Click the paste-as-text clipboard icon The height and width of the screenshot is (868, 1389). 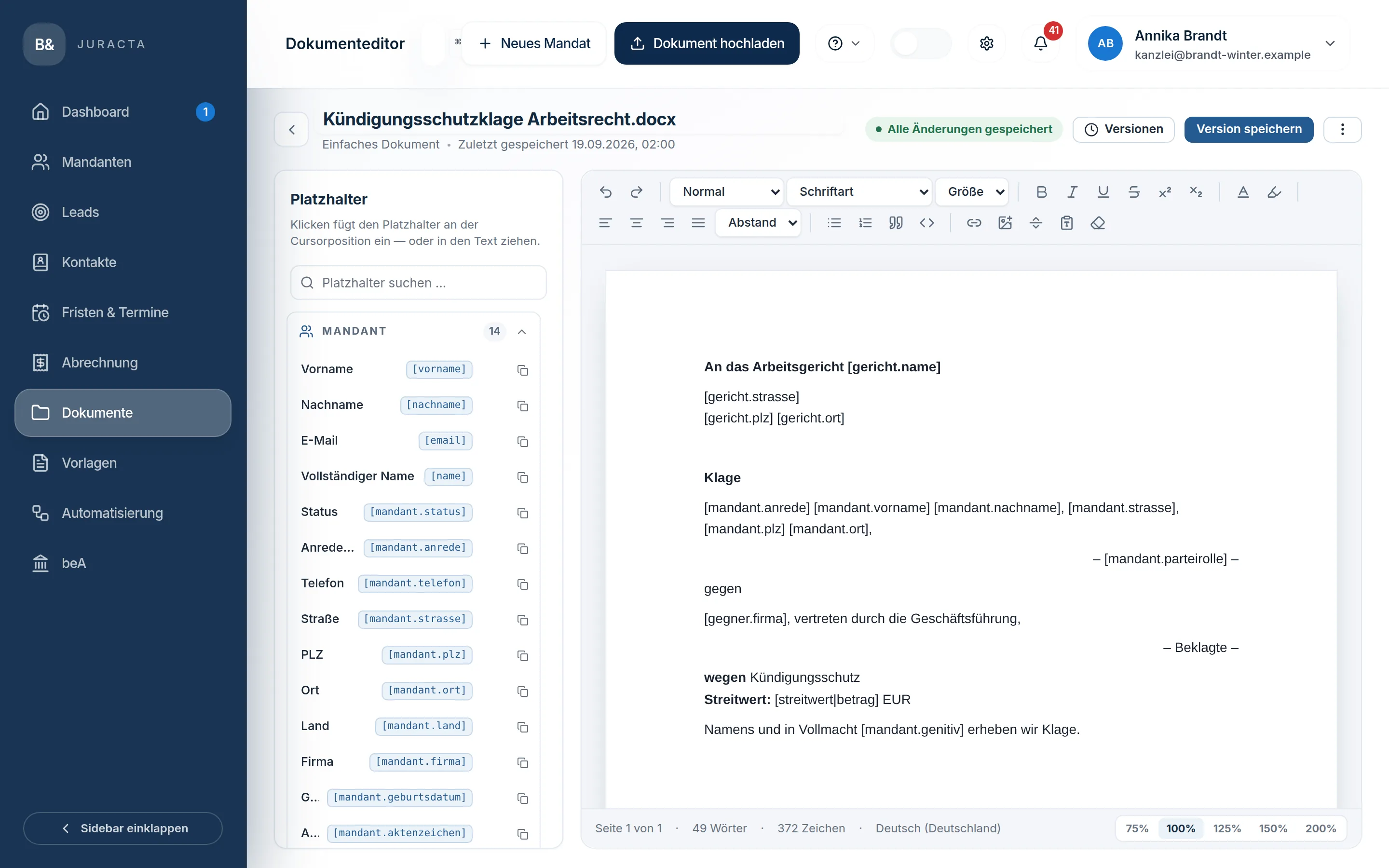tap(1067, 223)
